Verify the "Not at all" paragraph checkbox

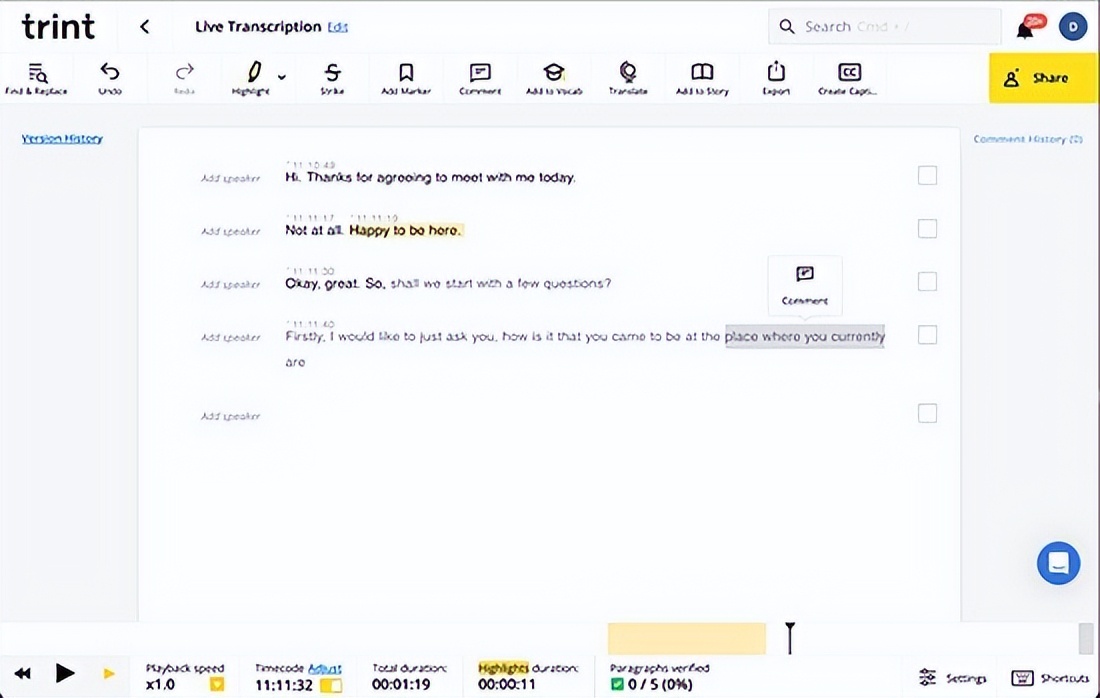[x=927, y=229]
